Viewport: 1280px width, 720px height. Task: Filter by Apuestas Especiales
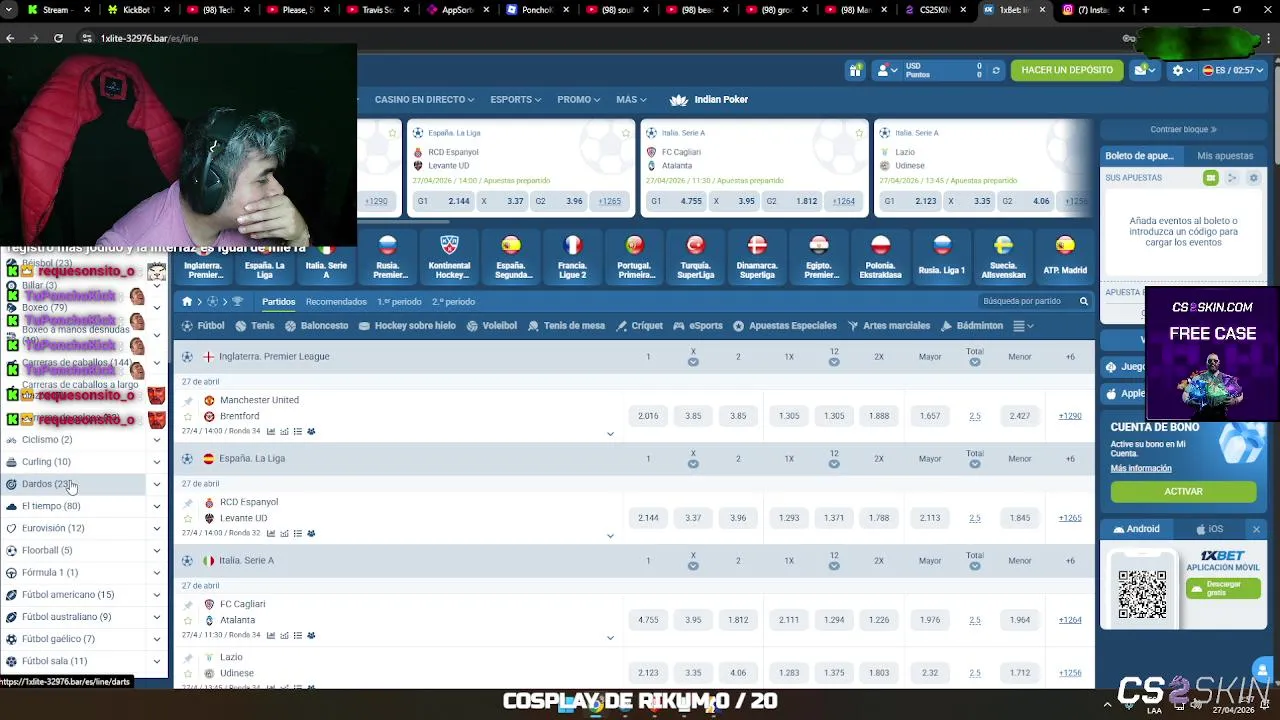(785, 326)
